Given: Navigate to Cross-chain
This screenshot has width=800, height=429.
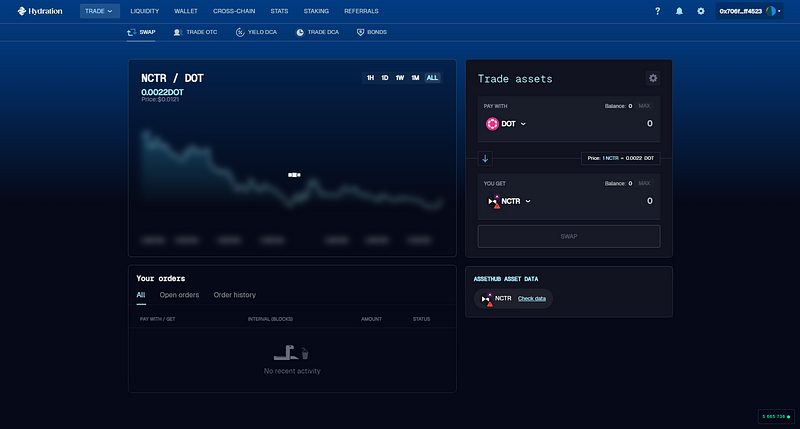Looking at the screenshot, I should (234, 11).
